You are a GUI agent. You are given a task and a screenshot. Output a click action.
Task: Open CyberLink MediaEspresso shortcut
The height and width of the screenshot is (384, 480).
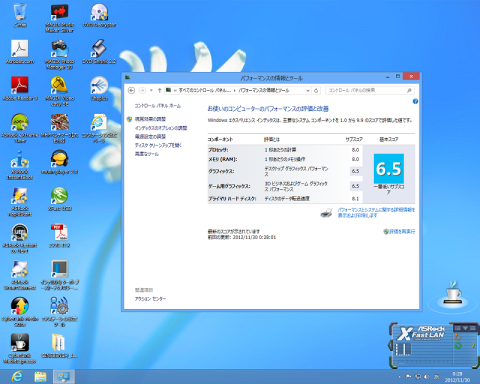coord(20,348)
